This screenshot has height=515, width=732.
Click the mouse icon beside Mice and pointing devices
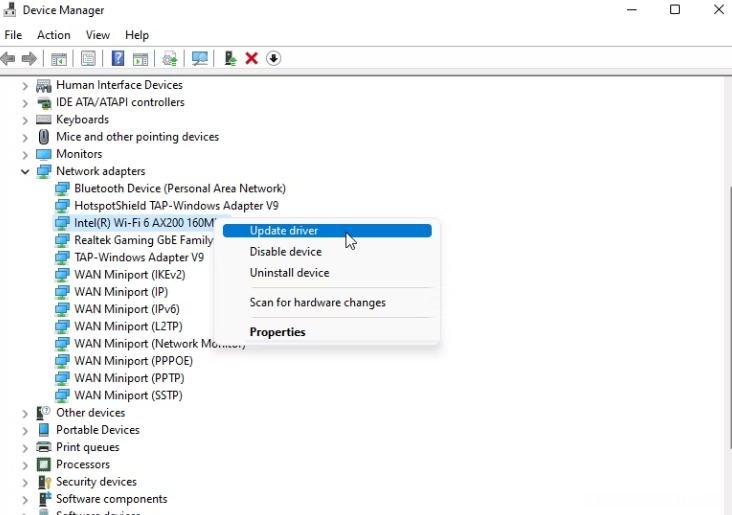click(x=44, y=137)
